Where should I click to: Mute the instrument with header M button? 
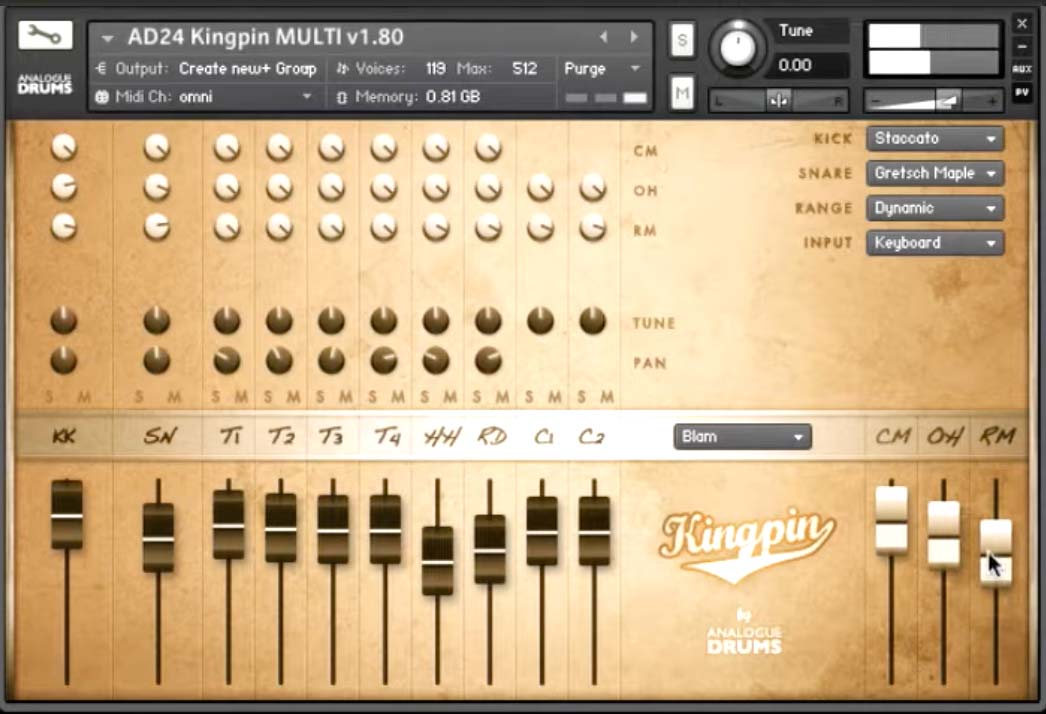point(682,92)
